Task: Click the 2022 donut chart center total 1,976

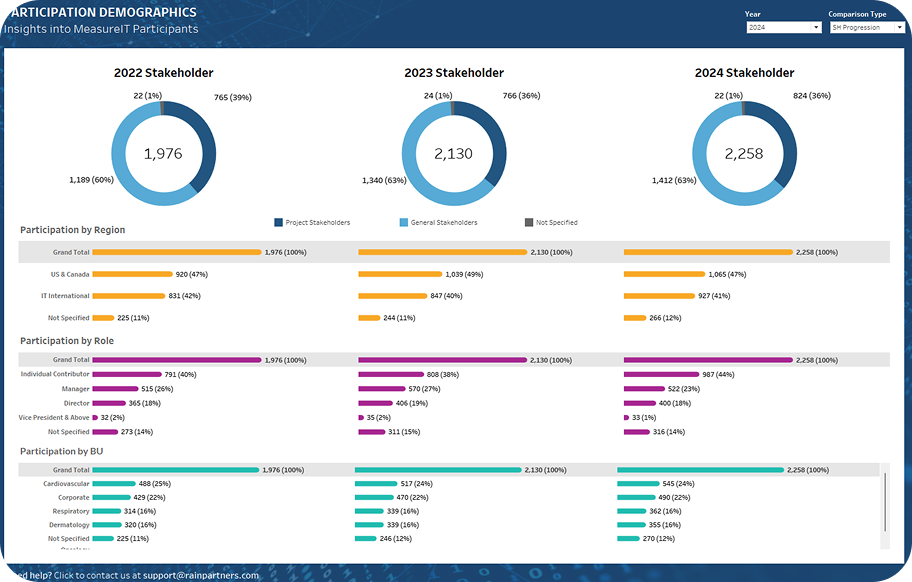Action: pyautogui.click(x=163, y=154)
